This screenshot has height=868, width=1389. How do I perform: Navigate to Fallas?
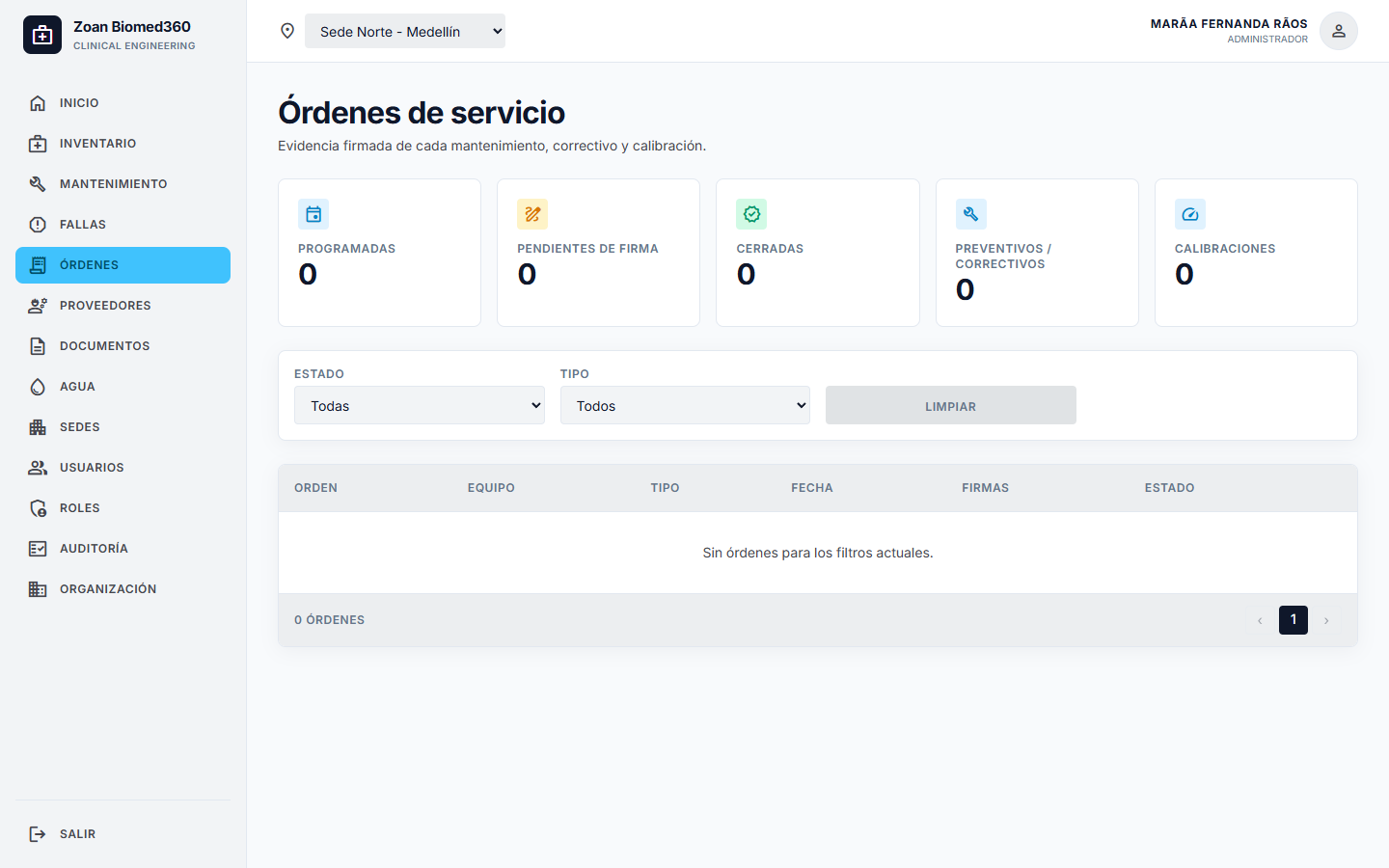(123, 225)
